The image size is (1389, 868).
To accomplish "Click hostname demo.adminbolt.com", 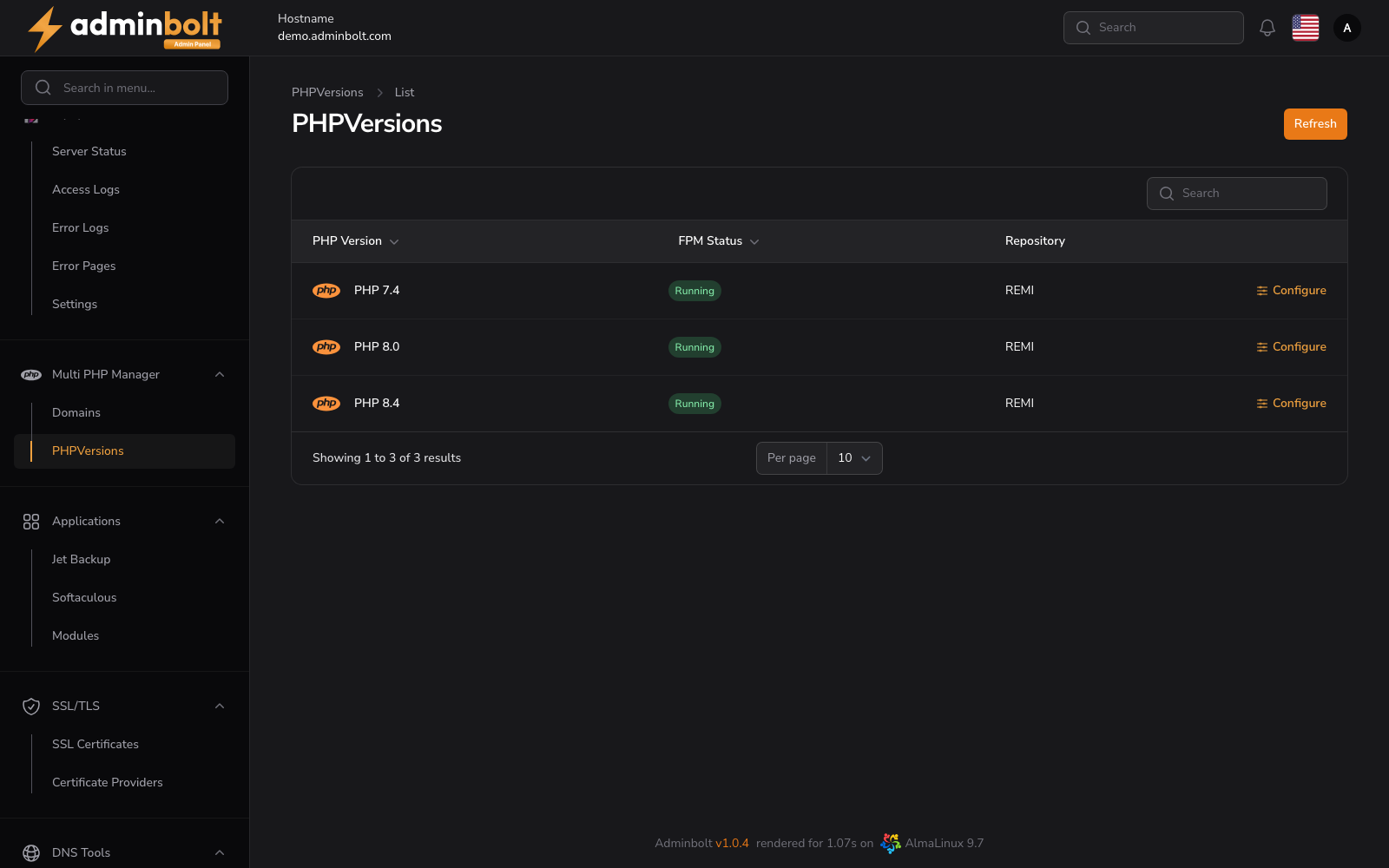I will point(334,36).
